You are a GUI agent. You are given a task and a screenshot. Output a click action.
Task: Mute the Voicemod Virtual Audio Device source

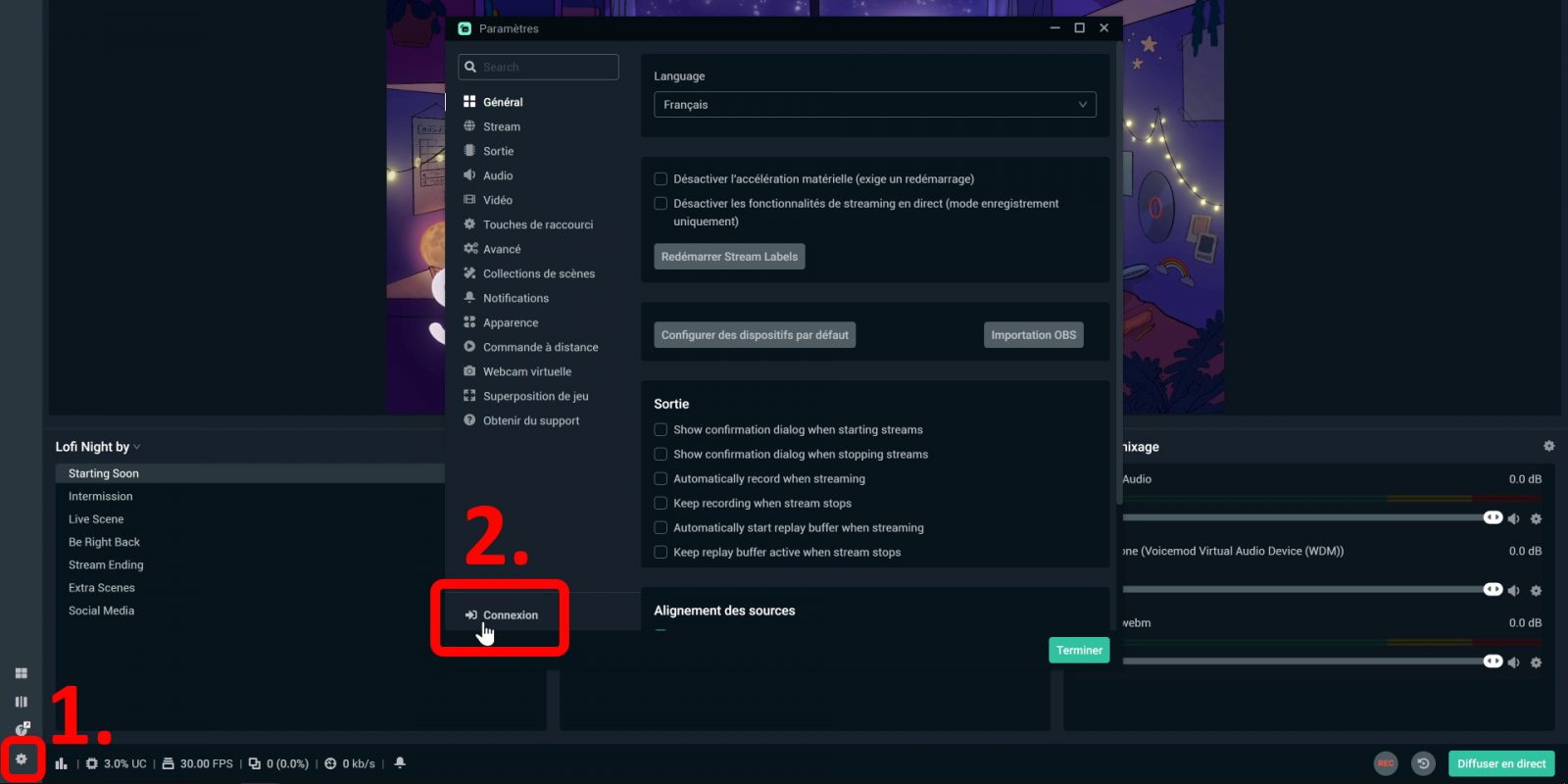[1514, 590]
